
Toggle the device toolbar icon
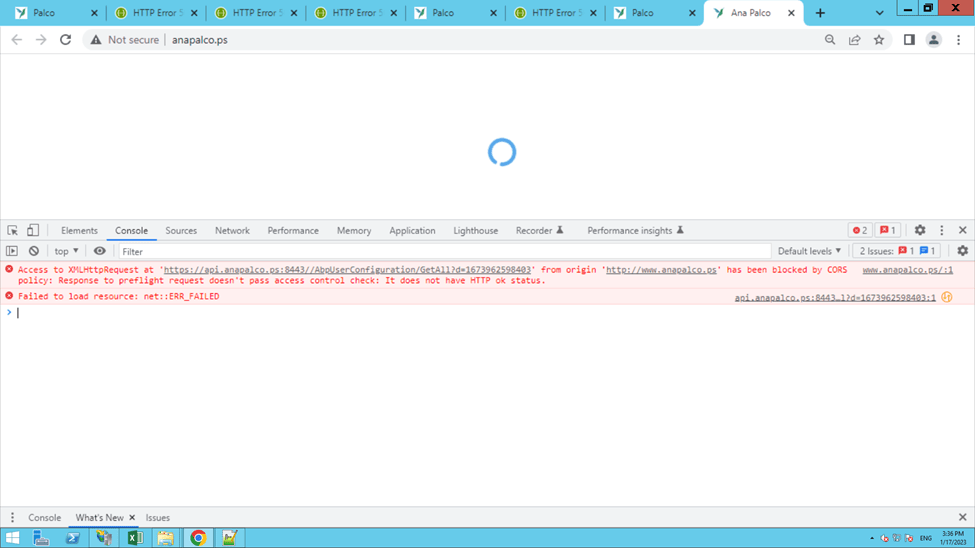[x=33, y=230]
